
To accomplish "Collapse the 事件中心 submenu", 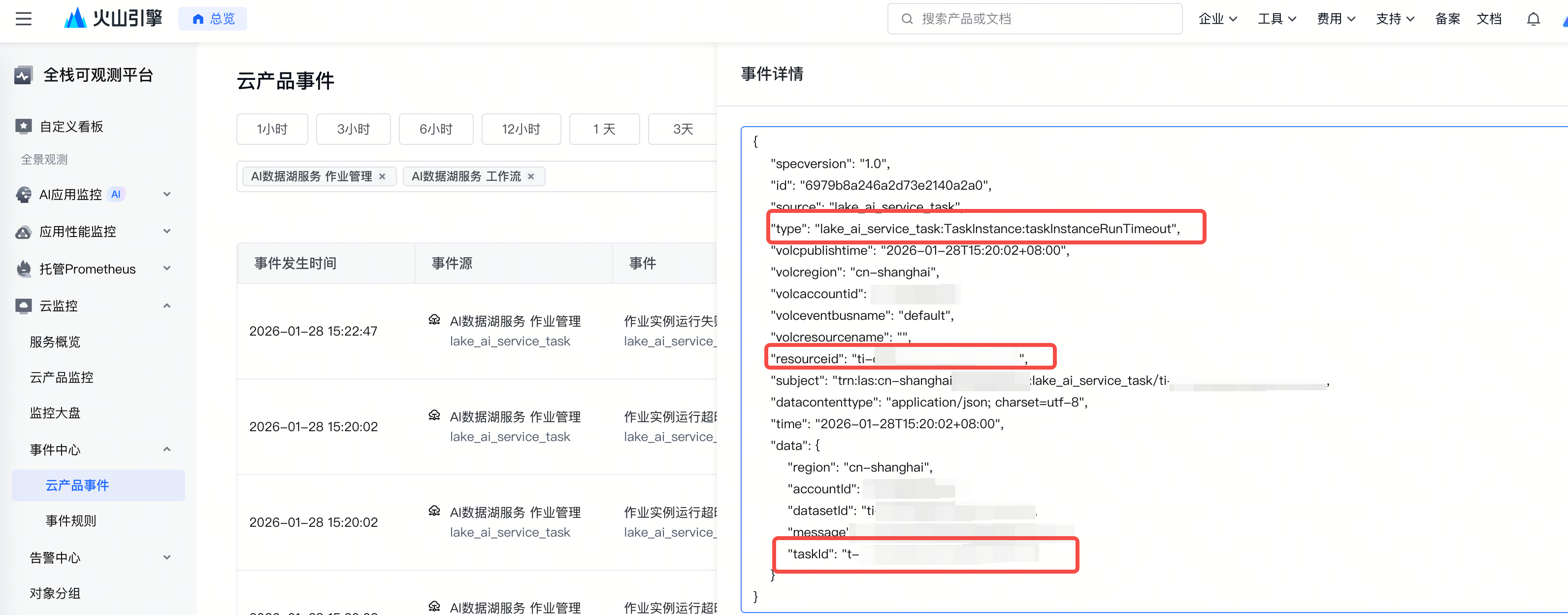I will (167, 449).
